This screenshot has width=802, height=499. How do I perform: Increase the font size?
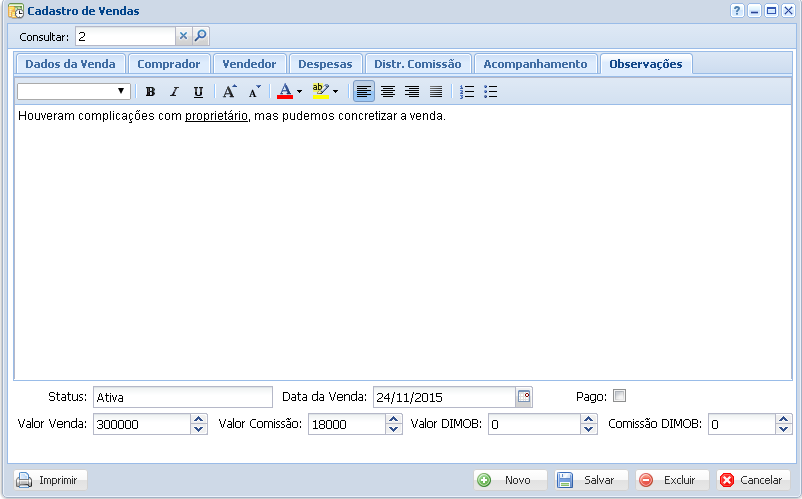229,91
